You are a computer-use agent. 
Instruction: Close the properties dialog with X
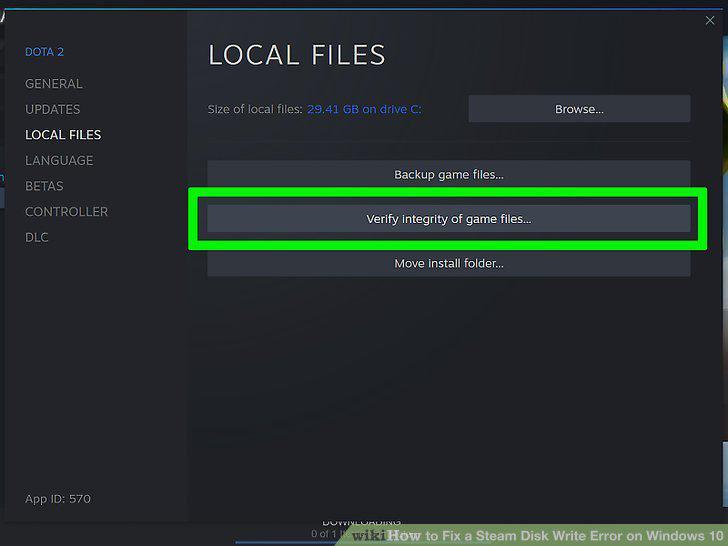coord(709,20)
